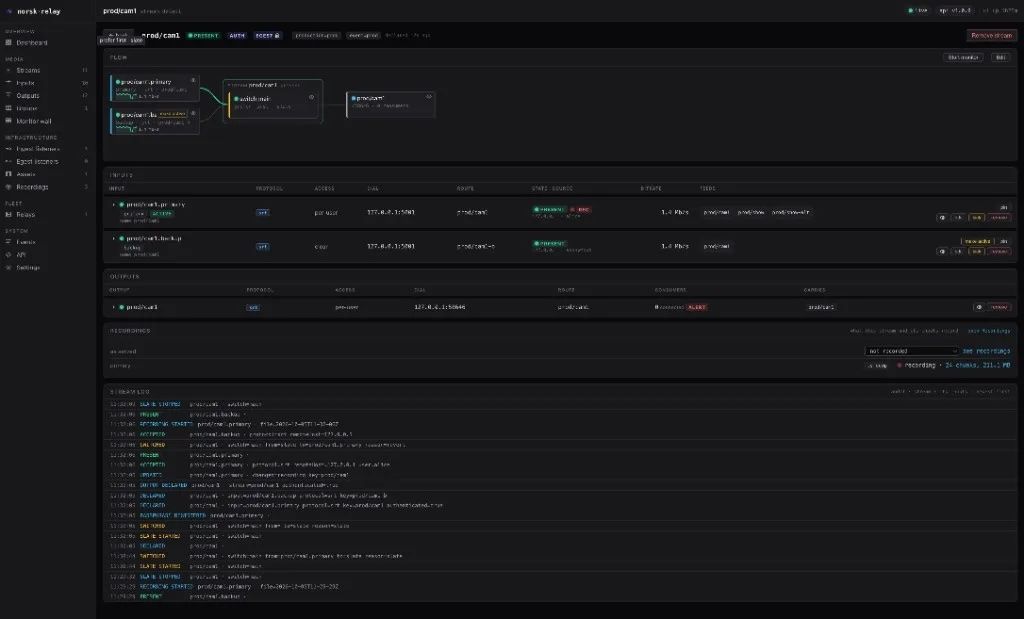Screen dimensions: 1024x619
Task: Click the Dashboard icon in the sidebar
Action: (8, 42)
